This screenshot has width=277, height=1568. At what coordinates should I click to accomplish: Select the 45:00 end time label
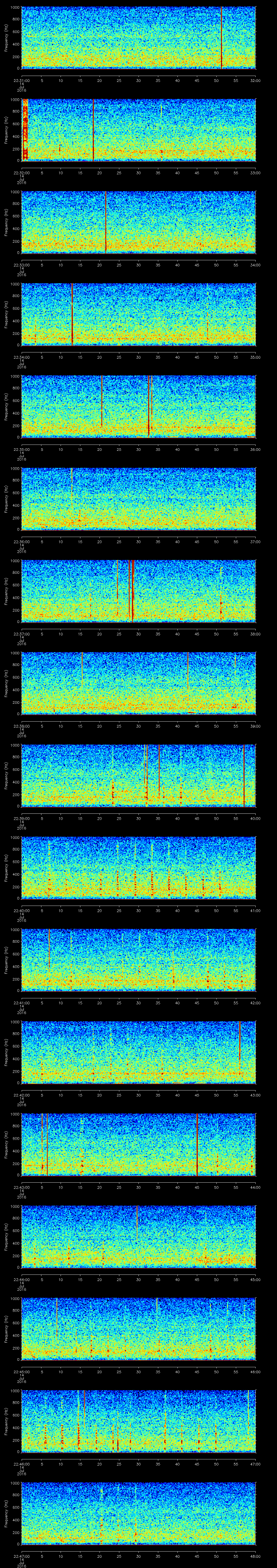pos(255,1279)
